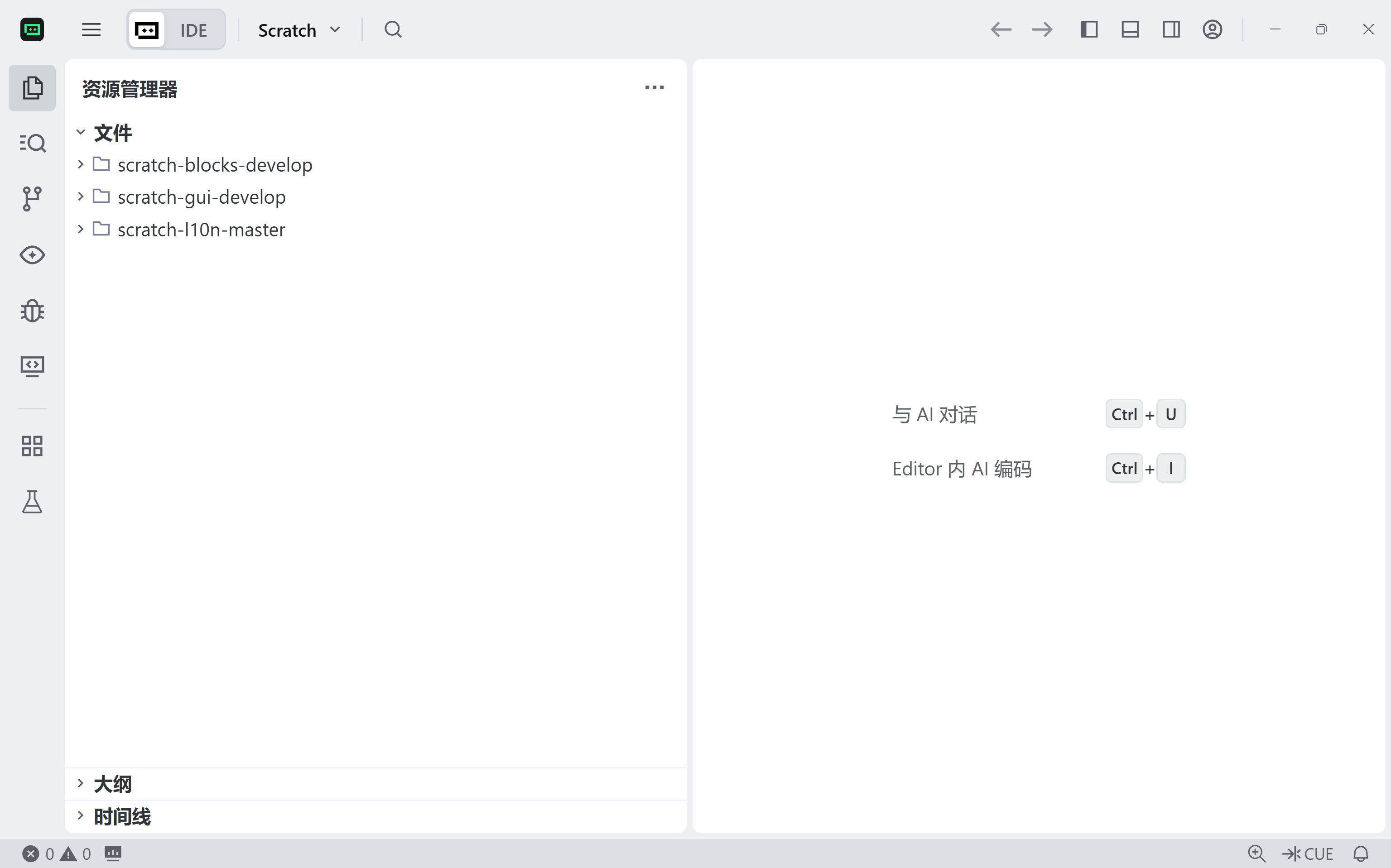The width and height of the screenshot is (1391, 868).
Task: Open the Extensions grid icon
Action: (x=32, y=446)
